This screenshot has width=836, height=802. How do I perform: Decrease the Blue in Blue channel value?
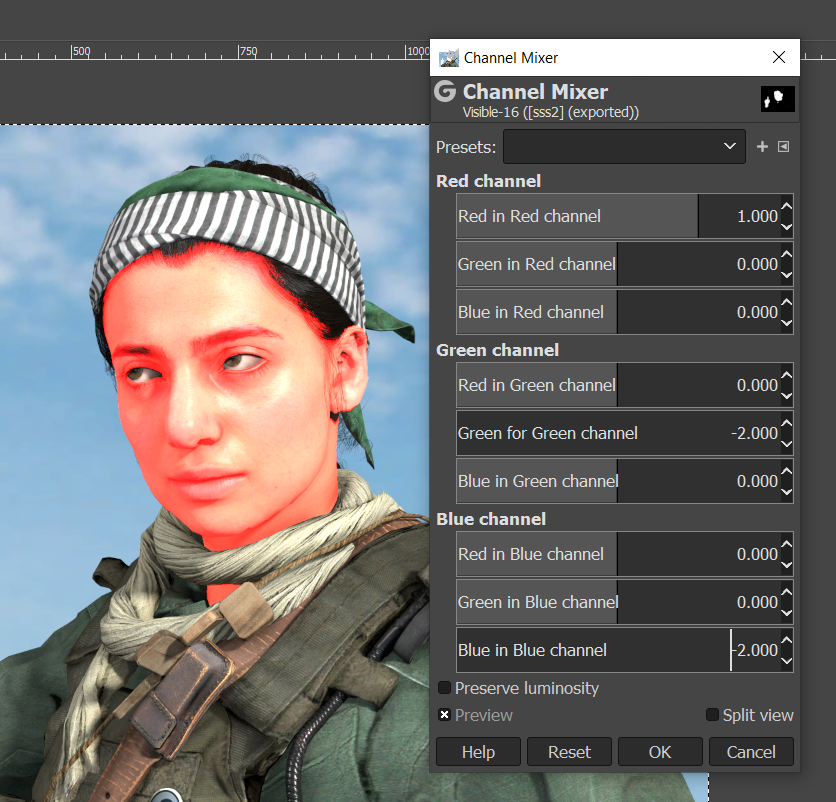(x=787, y=661)
